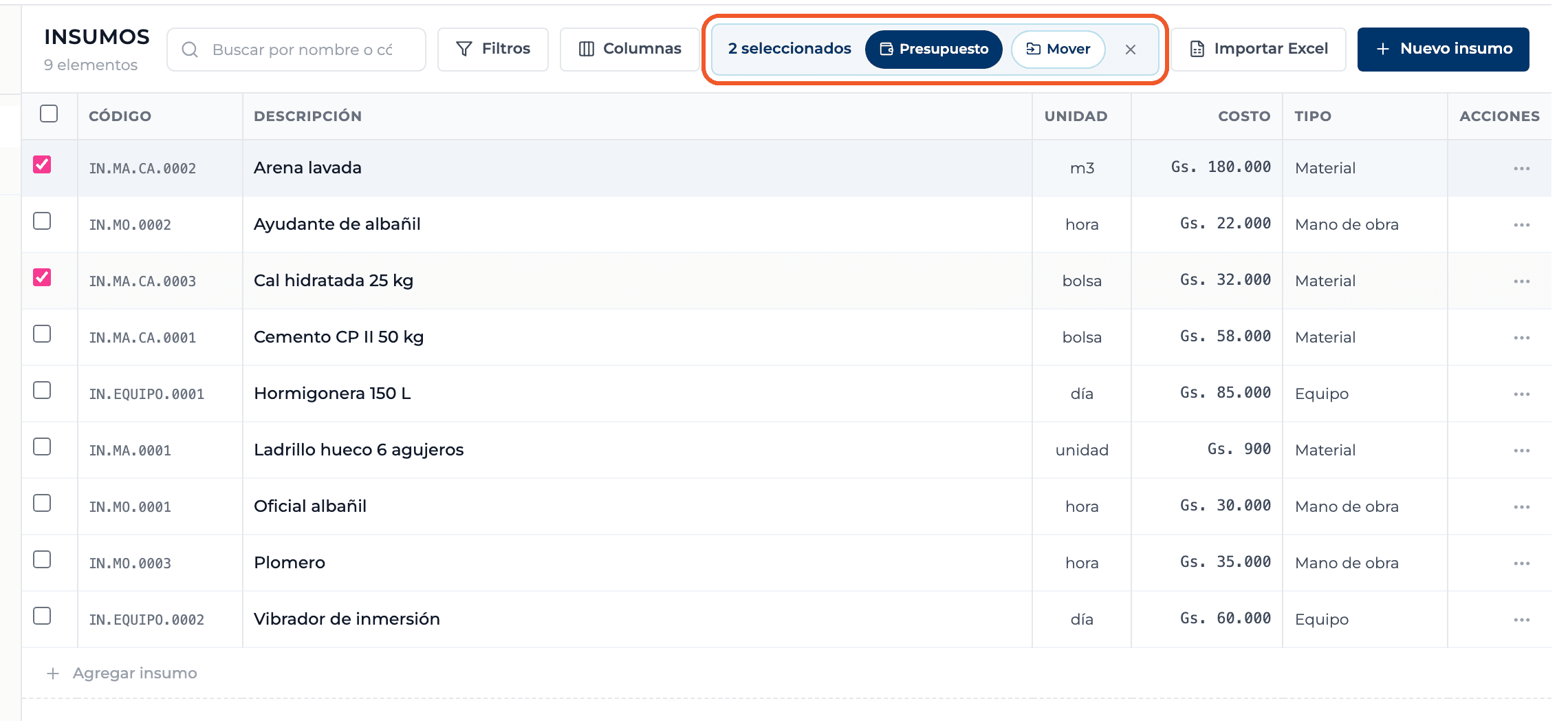1568x721 pixels.
Task: Clear selection with the X icon
Action: point(1130,50)
